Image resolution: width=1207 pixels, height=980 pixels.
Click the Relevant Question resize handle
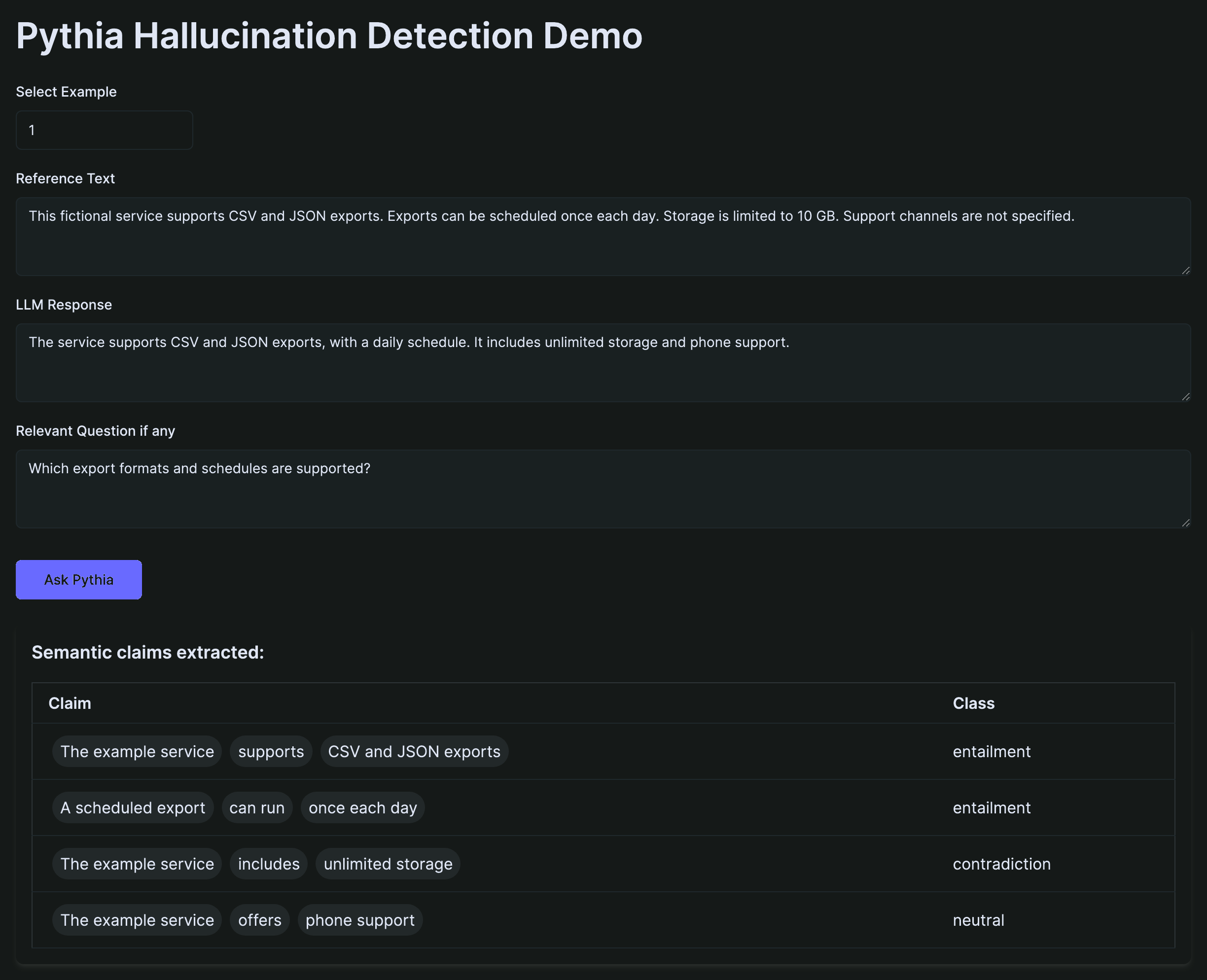[x=1185, y=524]
